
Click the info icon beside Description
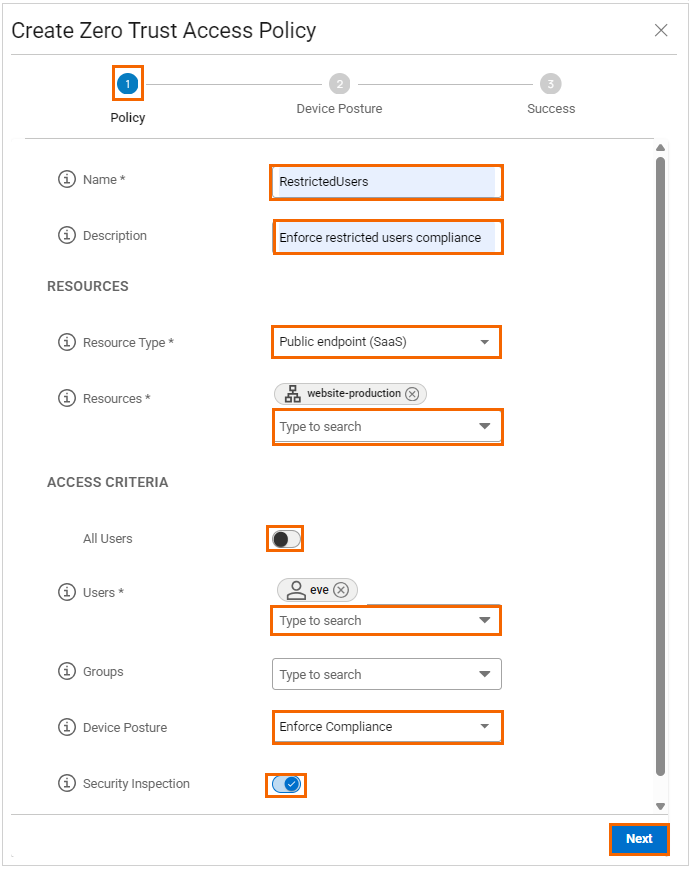pyautogui.click(x=67, y=236)
